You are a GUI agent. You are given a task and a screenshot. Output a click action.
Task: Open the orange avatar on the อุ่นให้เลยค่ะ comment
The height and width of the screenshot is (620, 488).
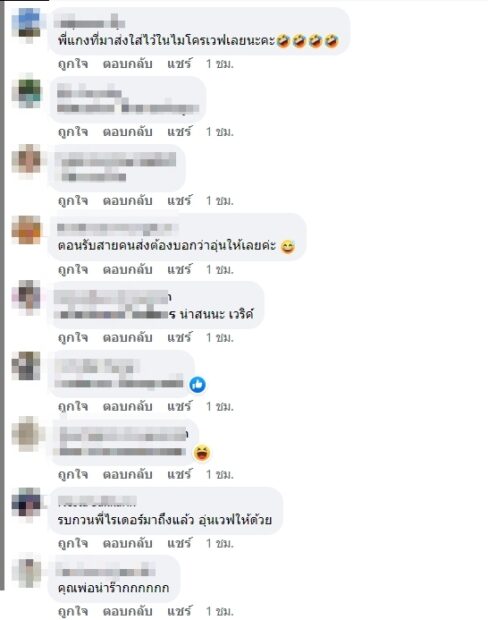coord(27,231)
